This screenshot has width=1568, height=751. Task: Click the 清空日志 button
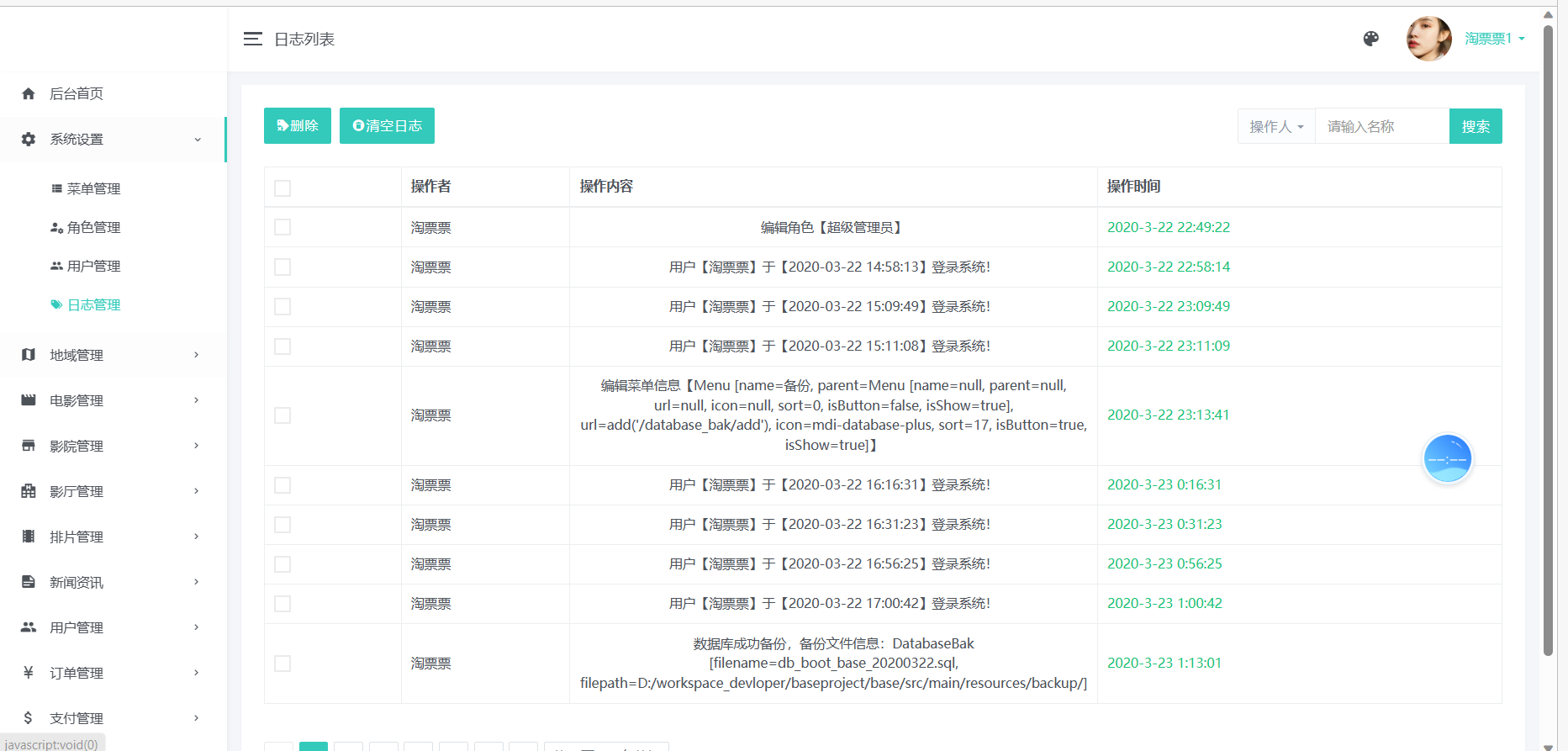click(387, 126)
